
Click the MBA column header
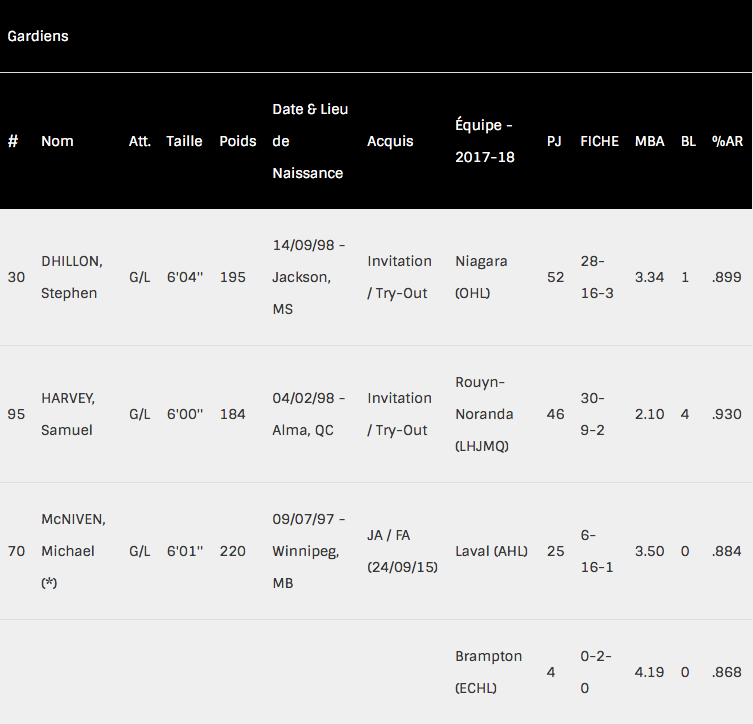[x=650, y=141]
